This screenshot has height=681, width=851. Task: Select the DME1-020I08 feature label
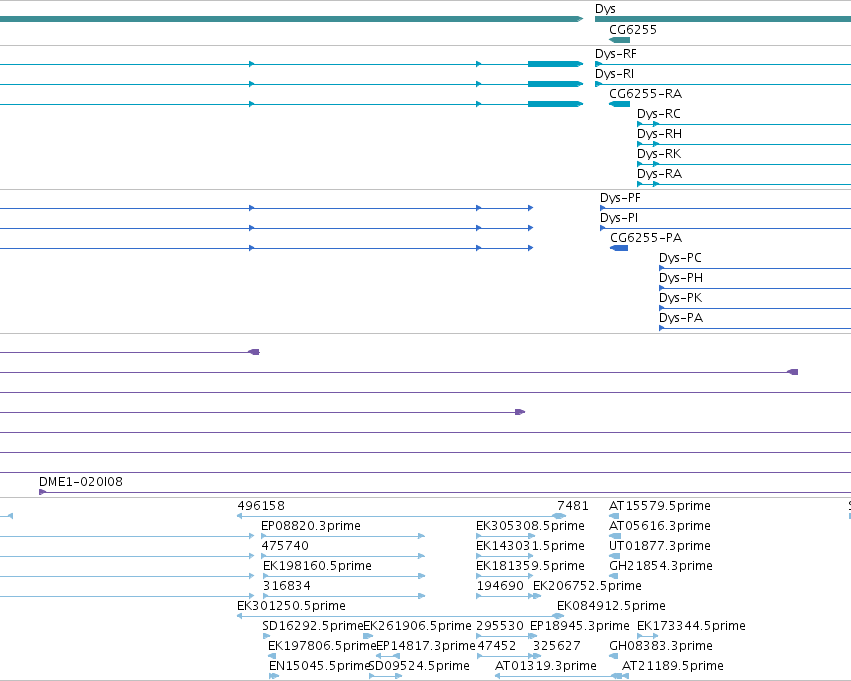81,482
